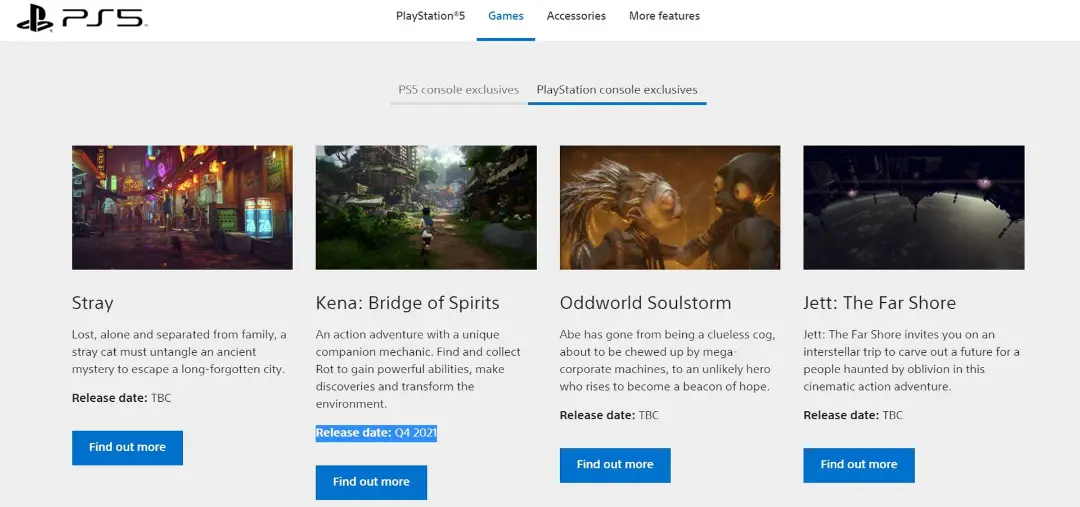This screenshot has width=1080, height=507.
Task: Click Oddworld's Release date: TBC text
Action: pos(609,415)
